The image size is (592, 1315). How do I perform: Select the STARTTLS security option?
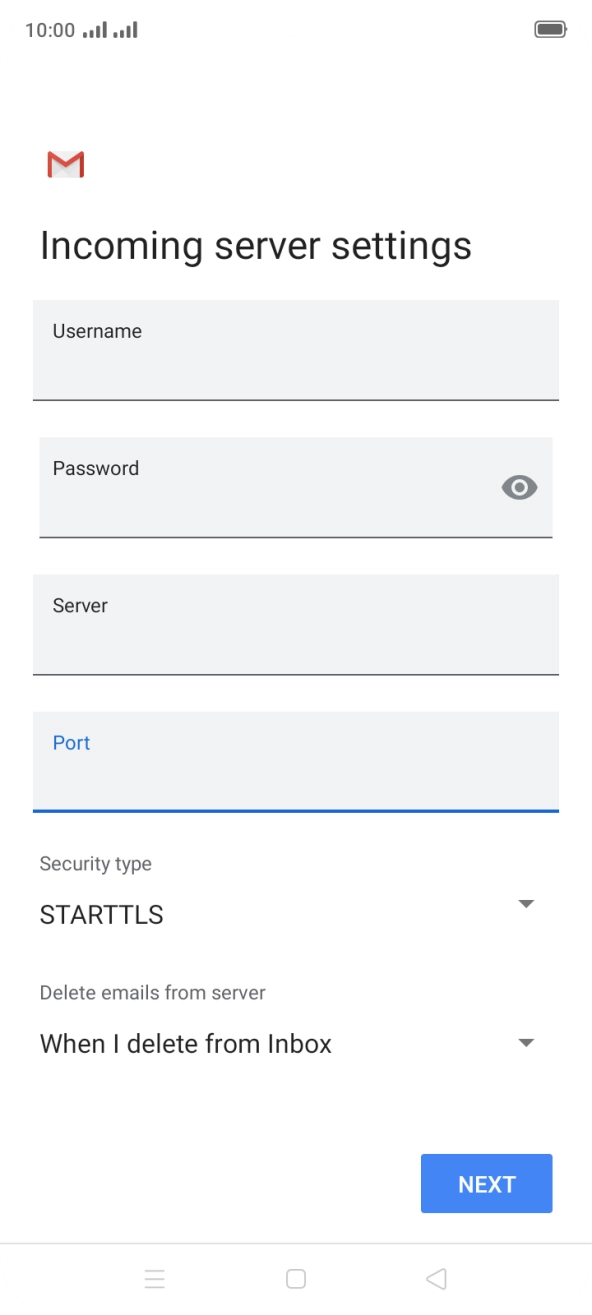(x=100, y=914)
